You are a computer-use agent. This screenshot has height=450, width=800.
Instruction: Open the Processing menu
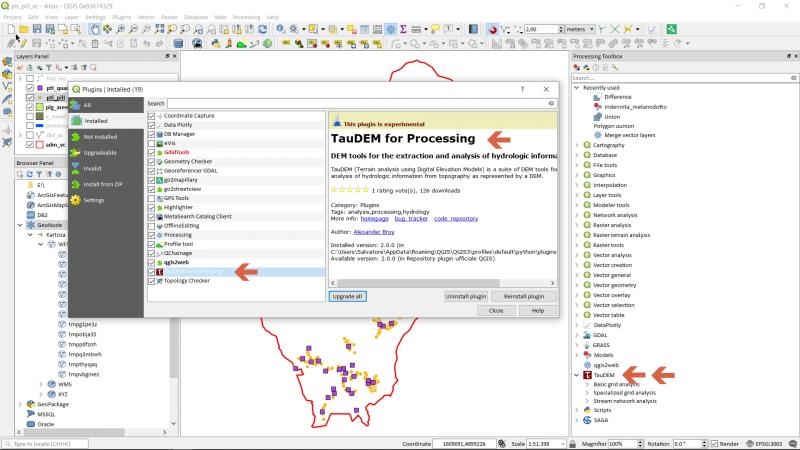click(x=246, y=17)
